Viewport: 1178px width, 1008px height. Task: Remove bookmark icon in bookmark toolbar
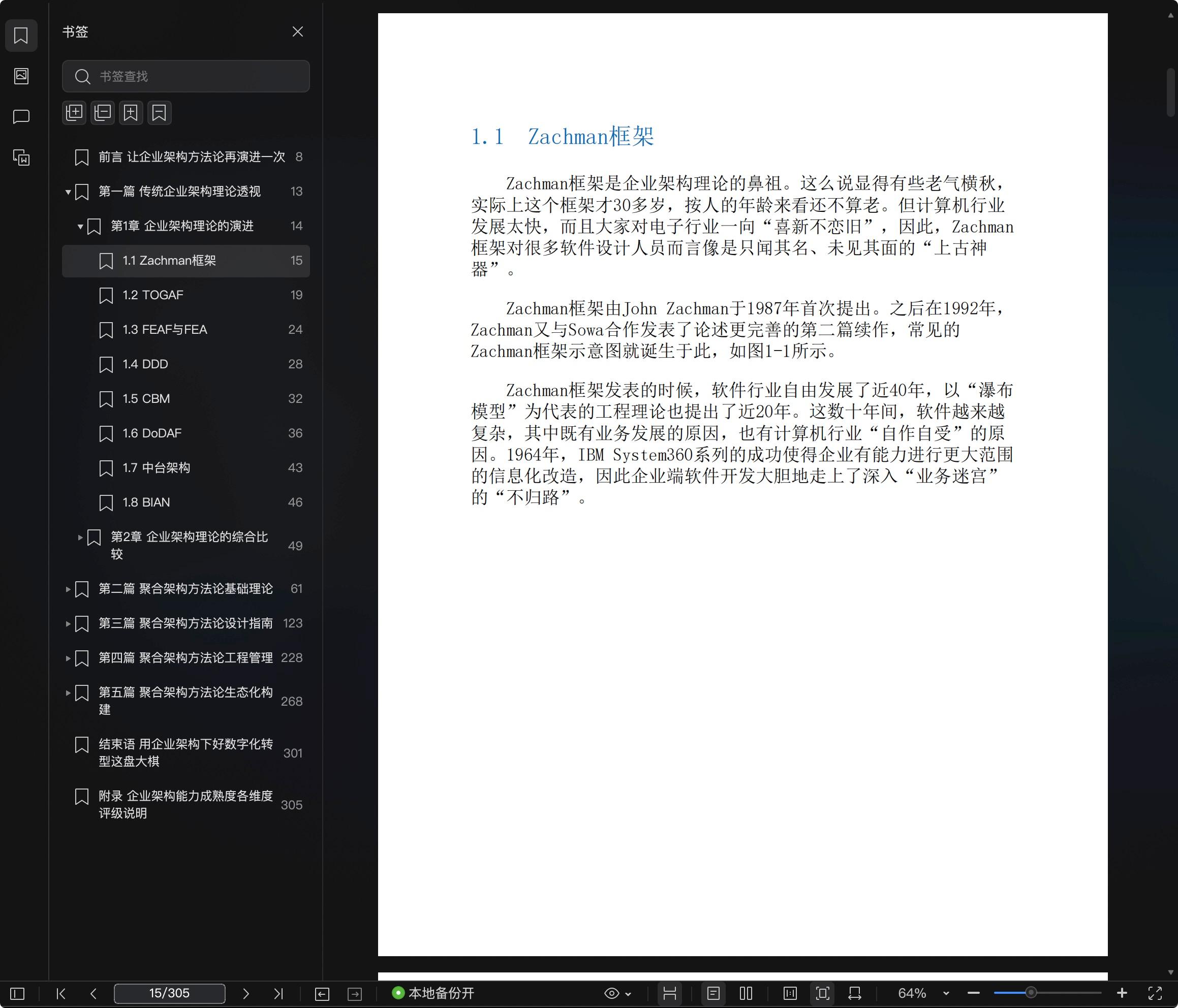[159, 113]
